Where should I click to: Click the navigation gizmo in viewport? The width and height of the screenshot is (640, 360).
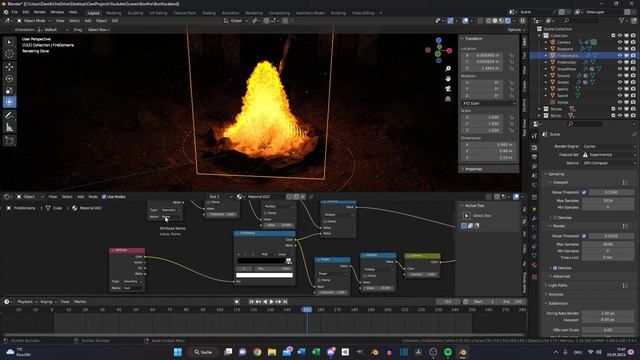438,51
